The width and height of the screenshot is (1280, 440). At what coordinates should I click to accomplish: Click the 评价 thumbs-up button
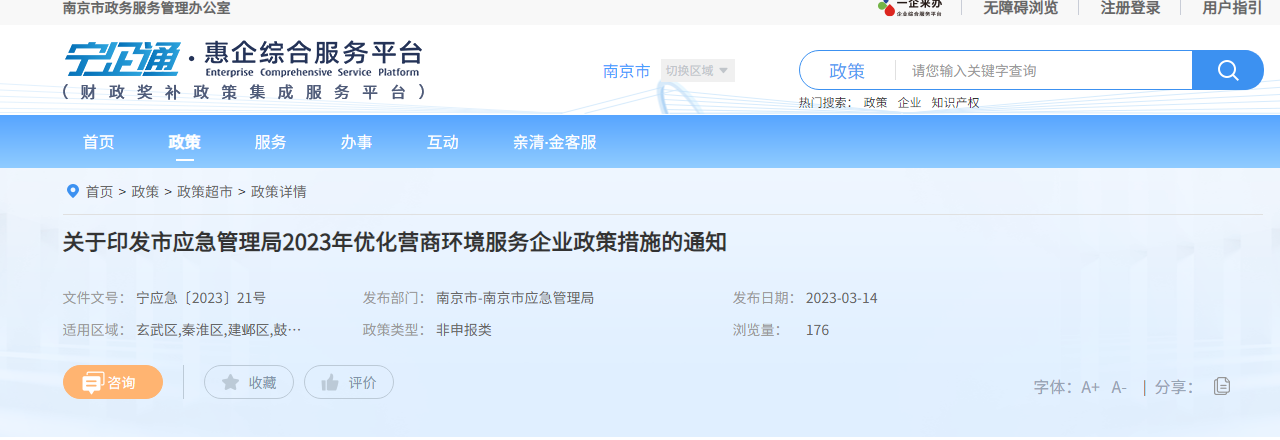coord(349,382)
